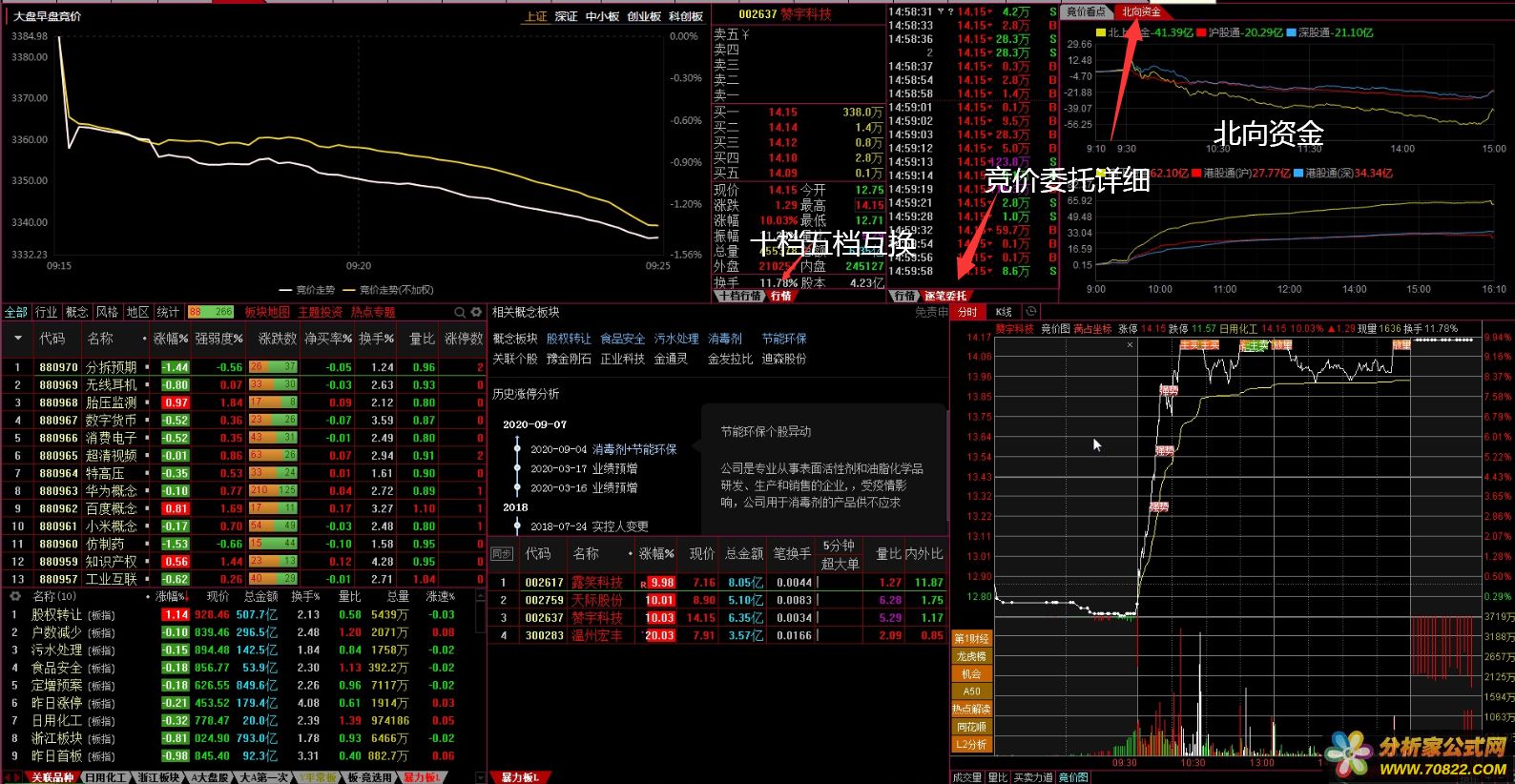Viewport: 1515px width, 784px height.
Task: Close the 节能环保 popup with the X icon
Action: [x=1130, y=345]
